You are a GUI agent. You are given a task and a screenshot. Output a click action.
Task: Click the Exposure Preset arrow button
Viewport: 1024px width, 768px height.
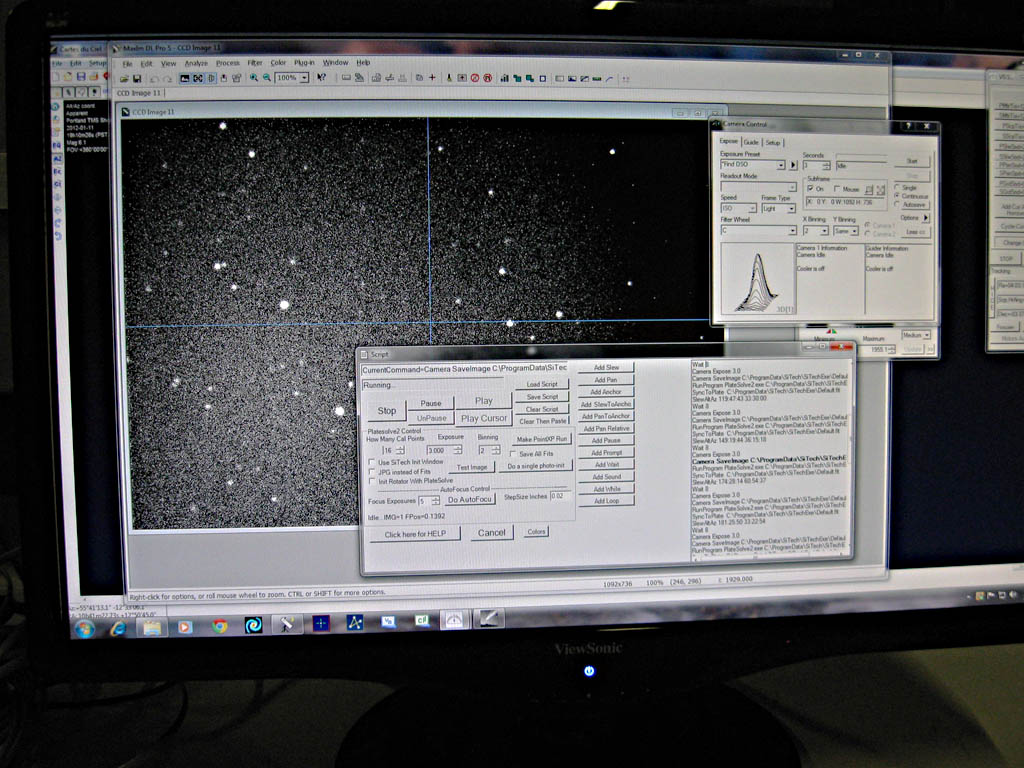(793, 165)
